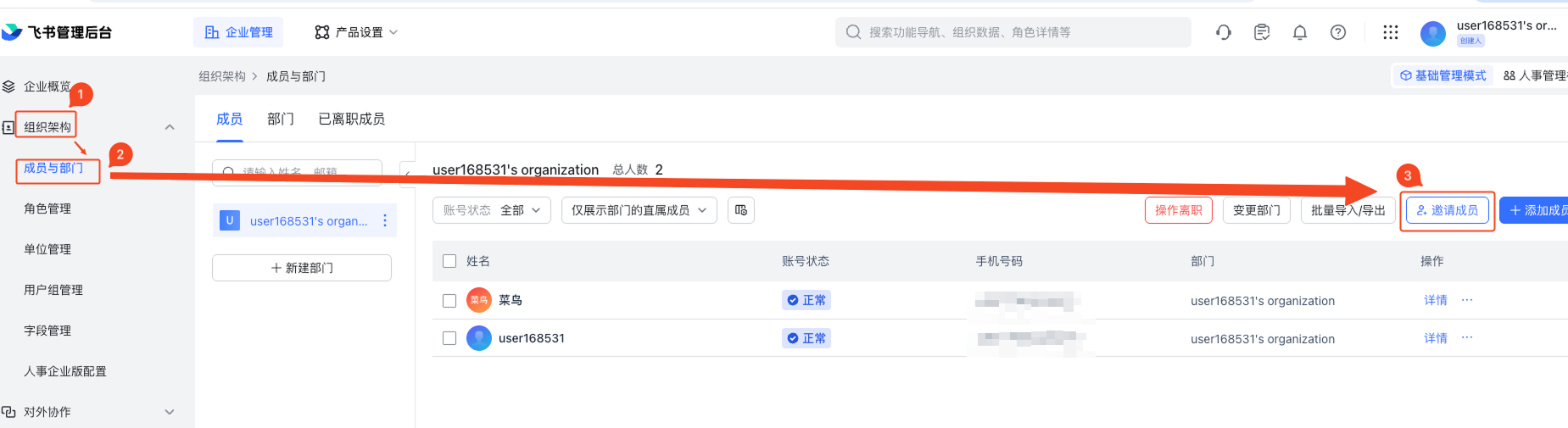Open 详情 link for user168531
The image size is (1568, 428).
(1435, 338)
